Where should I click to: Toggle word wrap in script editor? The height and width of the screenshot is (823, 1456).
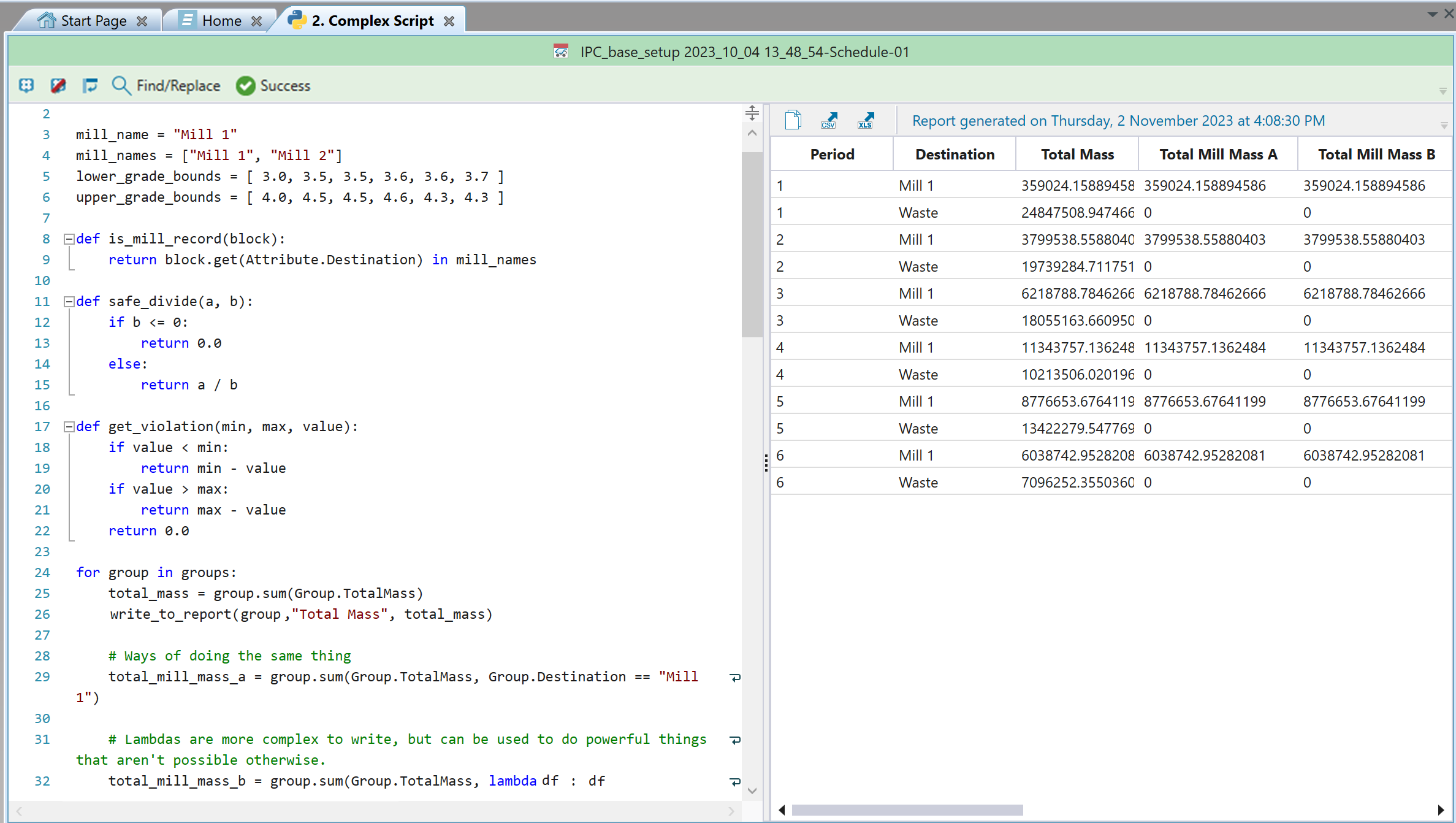tap(90, 85)
